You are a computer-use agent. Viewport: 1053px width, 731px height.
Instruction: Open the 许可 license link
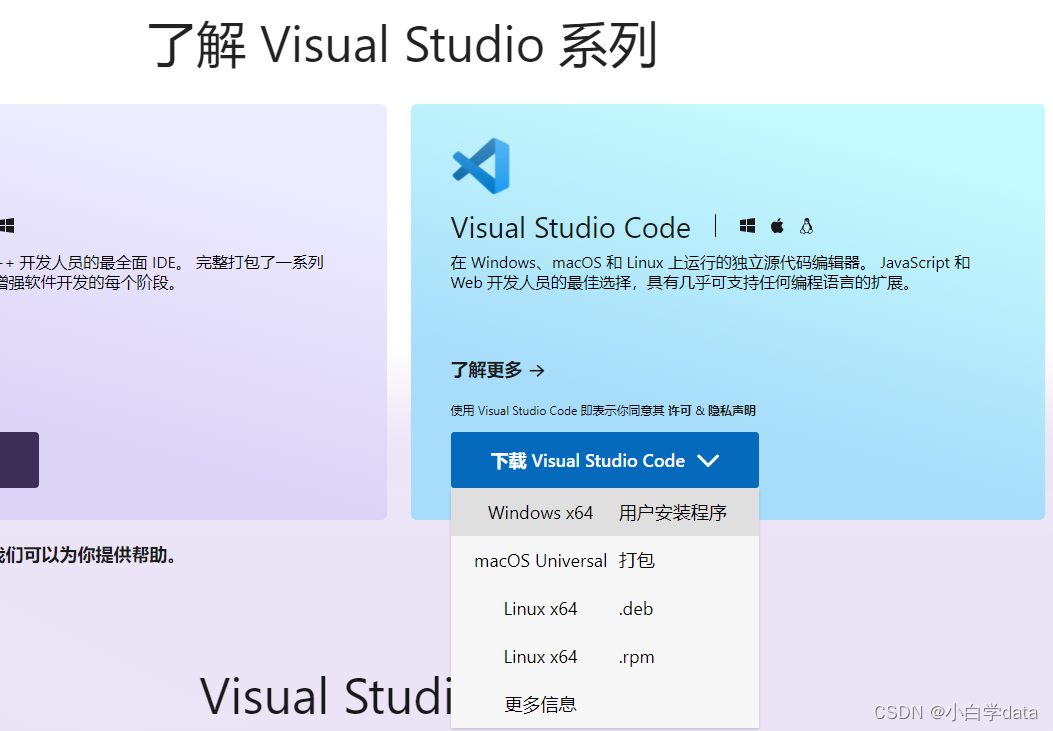679,410
